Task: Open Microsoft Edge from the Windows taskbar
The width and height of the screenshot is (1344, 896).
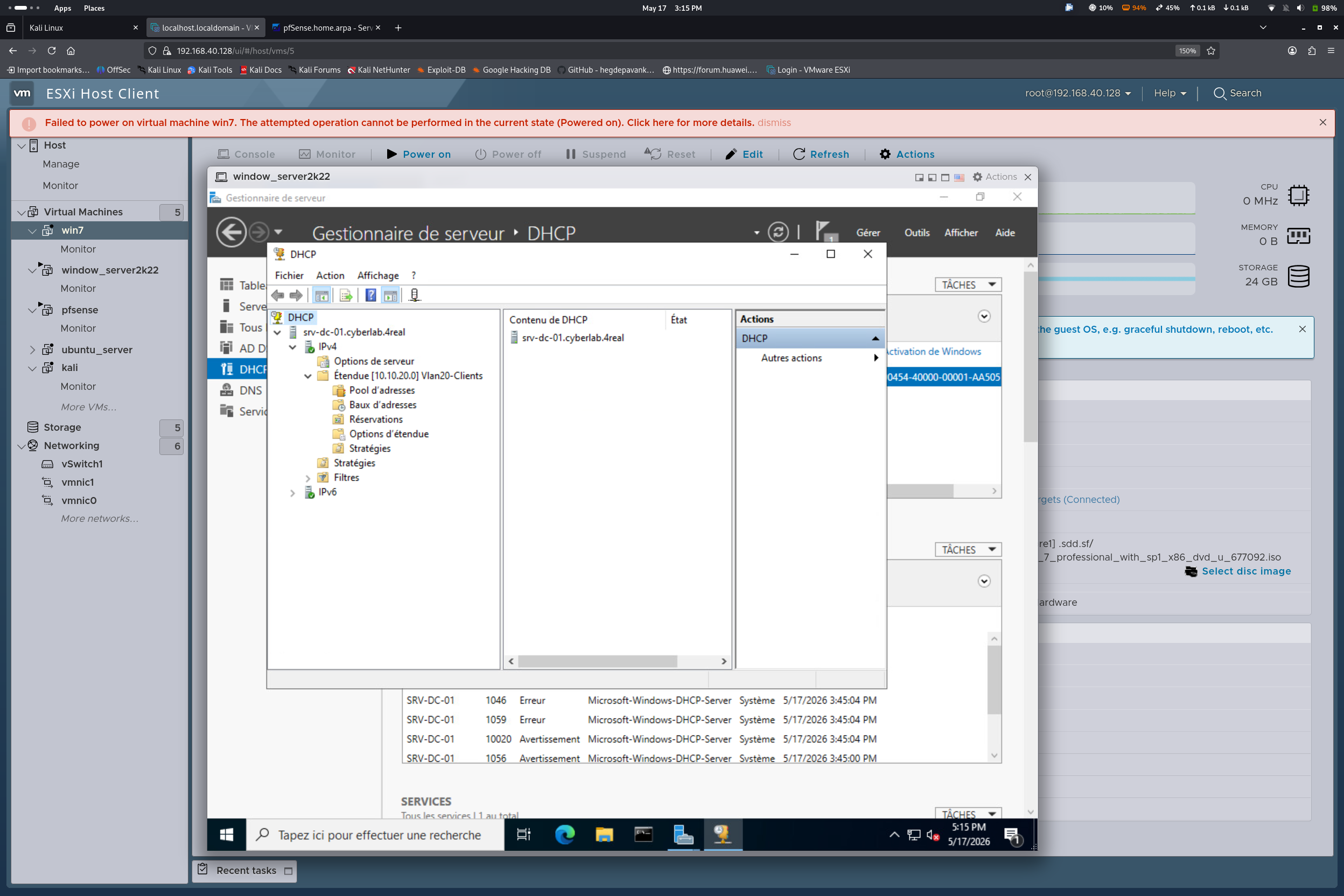Action: point(564,835)
